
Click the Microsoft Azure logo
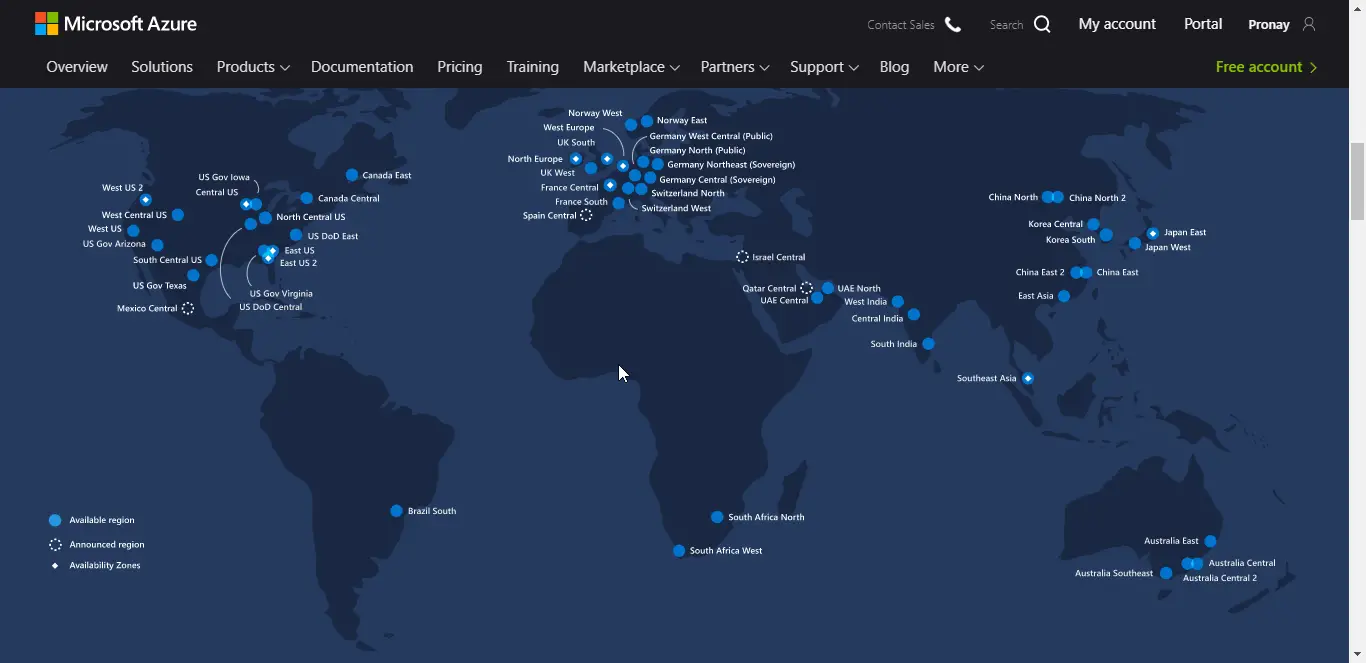click(116, 24)
